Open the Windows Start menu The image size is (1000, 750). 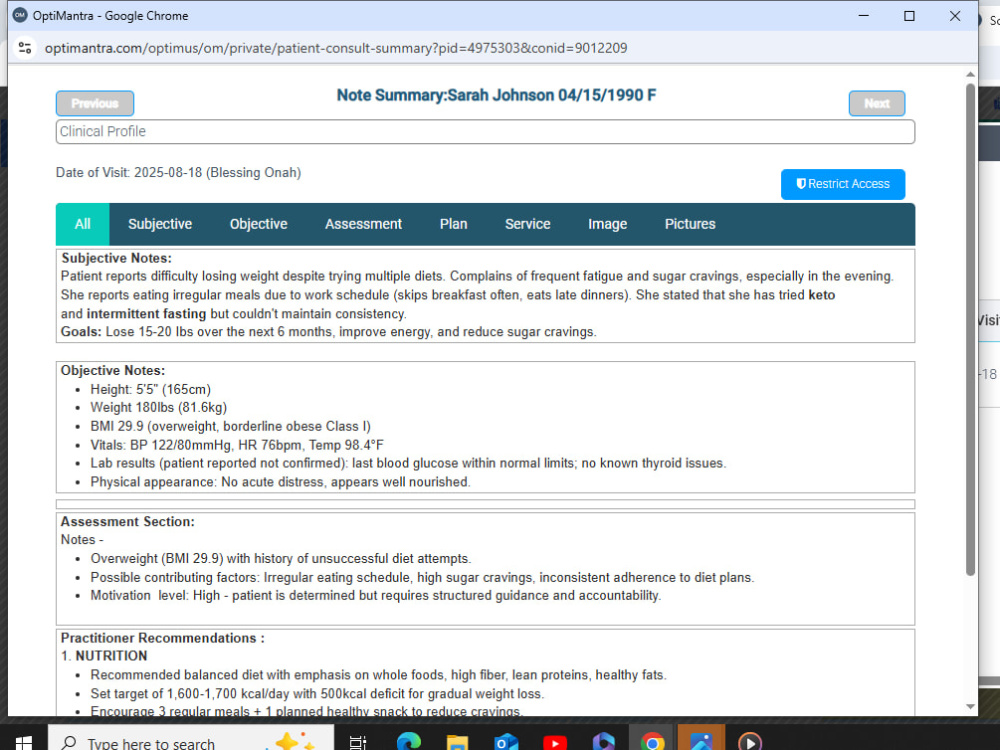[23, 742]
